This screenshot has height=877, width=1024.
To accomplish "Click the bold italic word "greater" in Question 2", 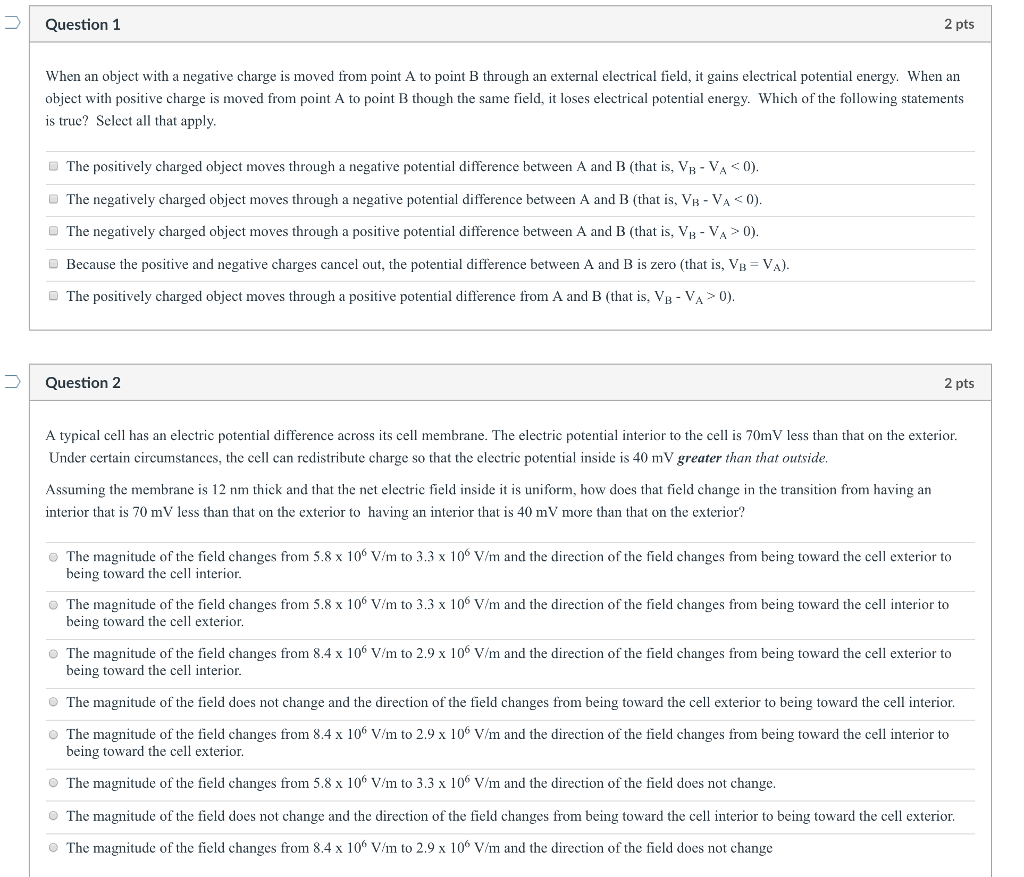I will point(699,458).
